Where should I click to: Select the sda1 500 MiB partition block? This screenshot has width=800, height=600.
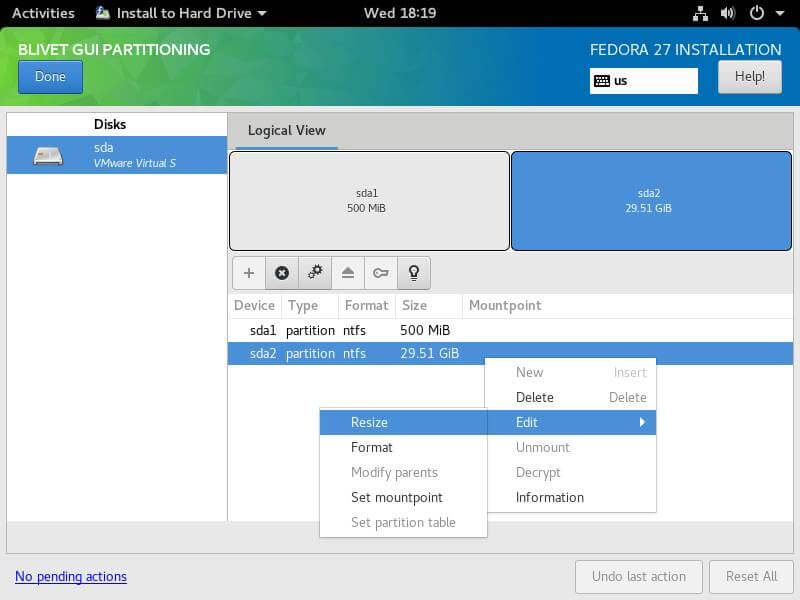369,201
